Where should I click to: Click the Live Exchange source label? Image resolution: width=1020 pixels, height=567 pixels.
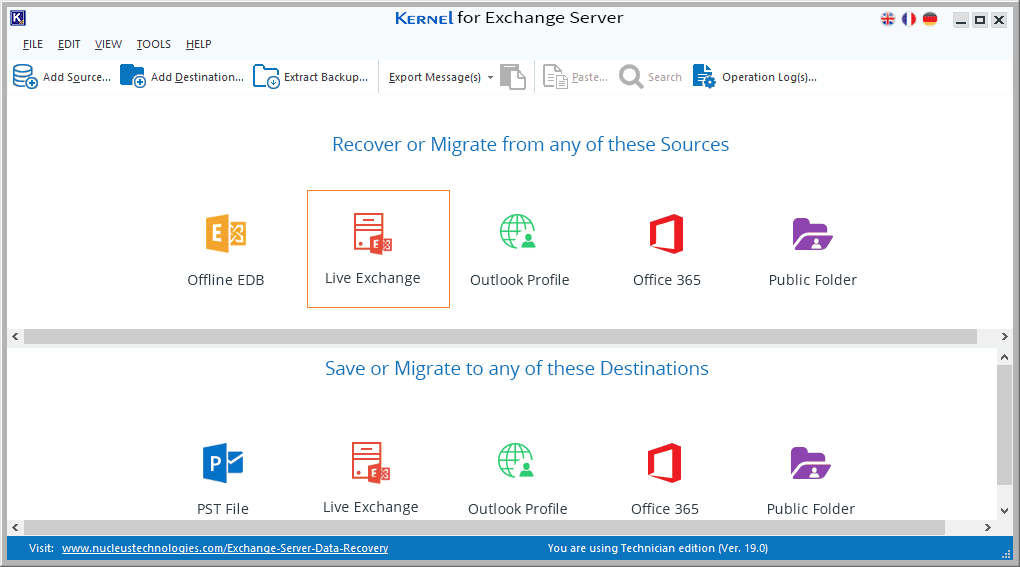click(373, 278)
